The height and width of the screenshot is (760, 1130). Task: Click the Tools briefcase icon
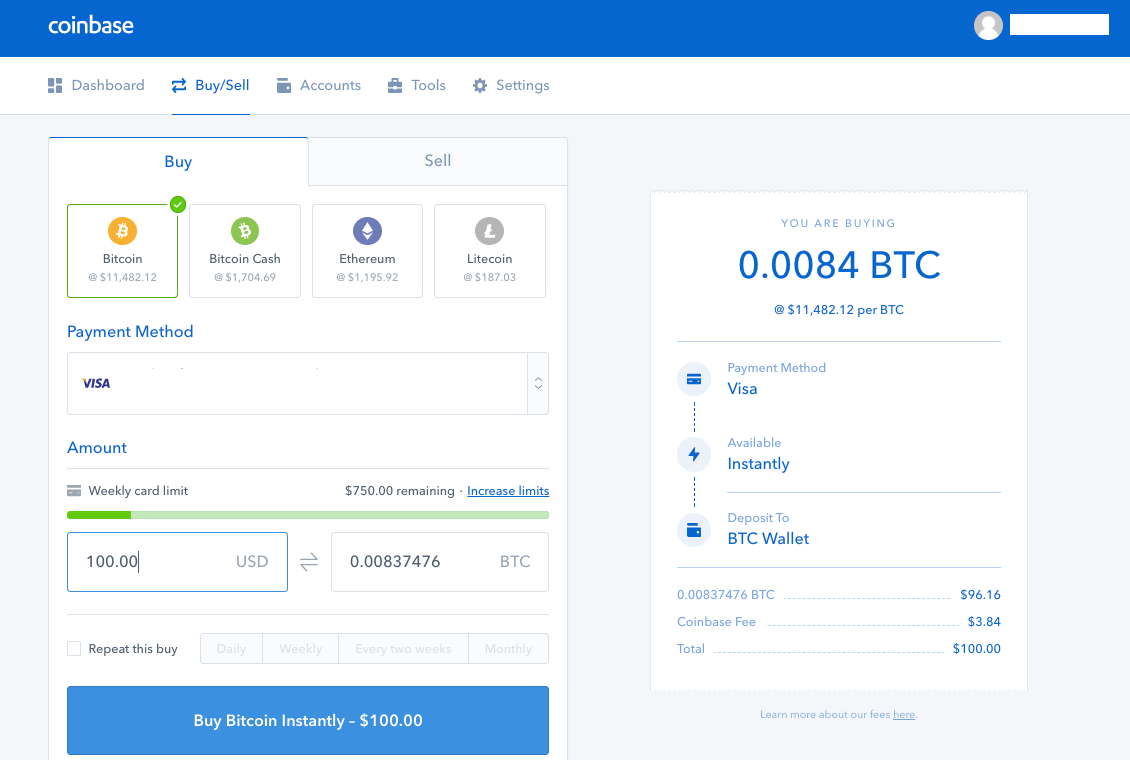395,86
